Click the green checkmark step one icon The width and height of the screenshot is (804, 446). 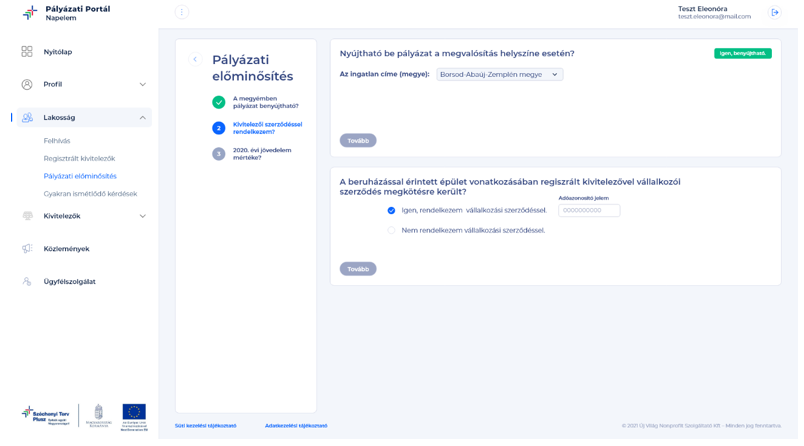219,102
